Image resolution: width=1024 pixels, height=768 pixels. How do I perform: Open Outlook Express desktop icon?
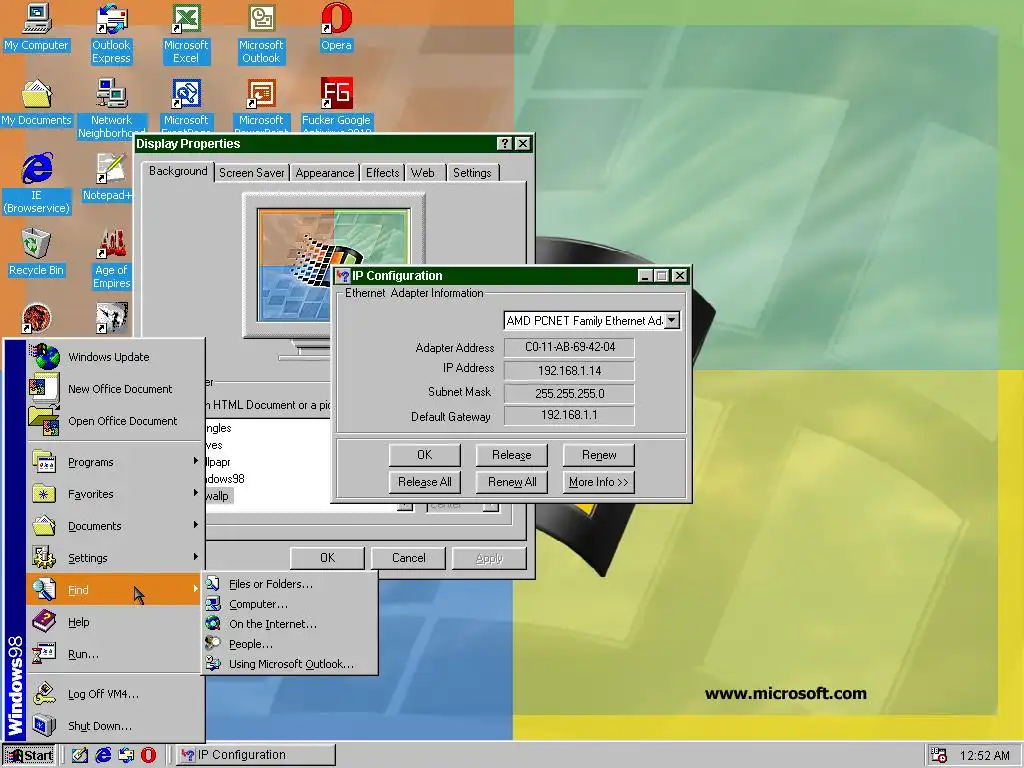pos(111,33)
